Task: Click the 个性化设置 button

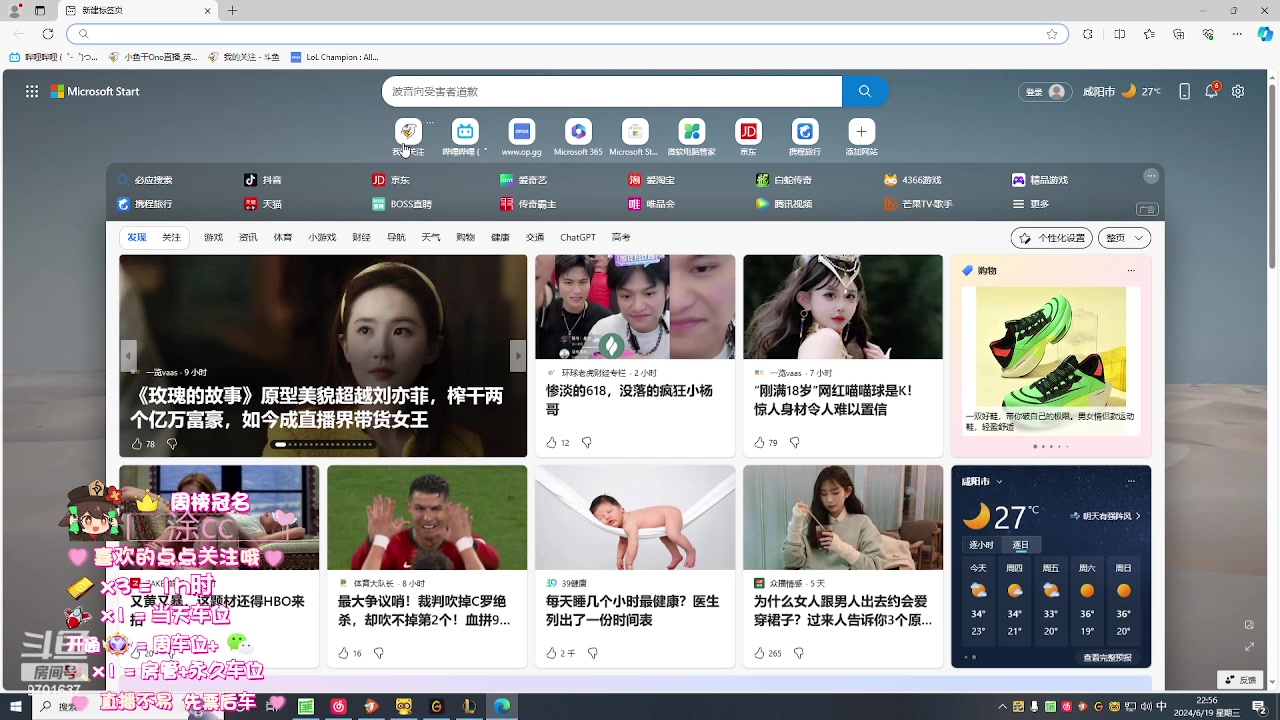Action: tap(1050, 238)
